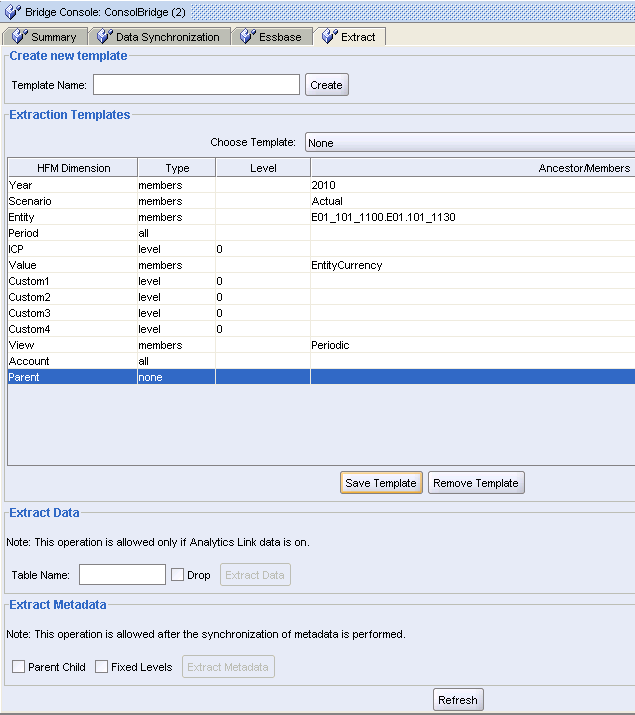Click the E01_101_1100.E01.101_1130 cell

pos(473,217)
